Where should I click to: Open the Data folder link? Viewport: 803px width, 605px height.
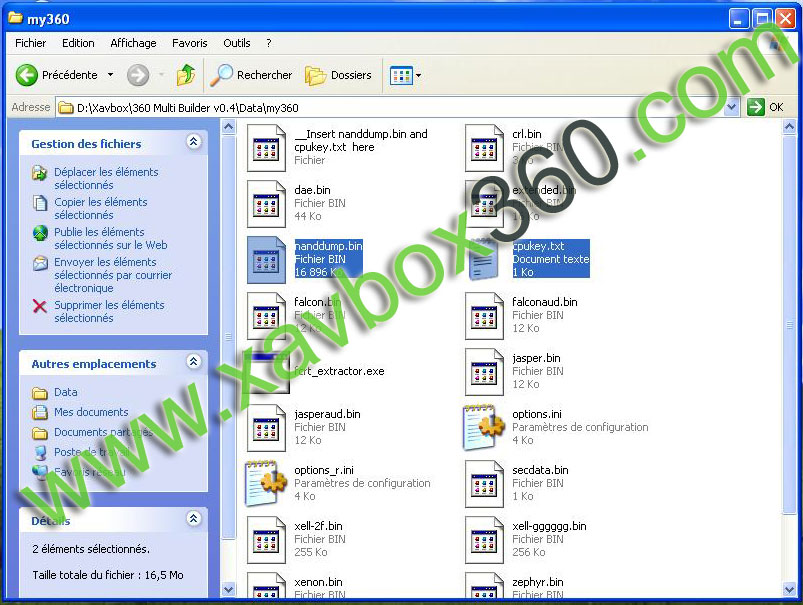[66, 392]
